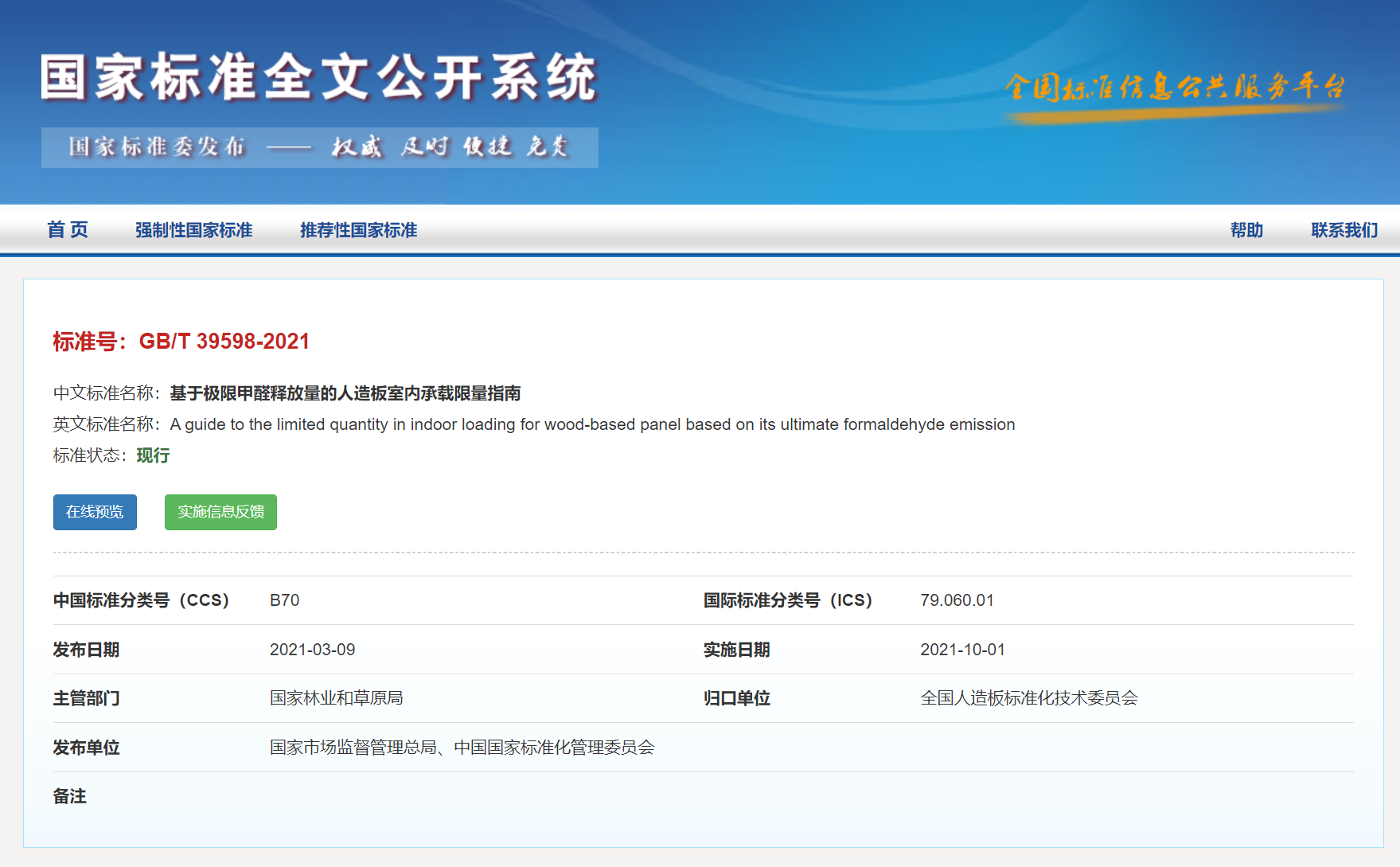Click 国家林业和草原局 department value
The width and height of the screenshot is (1400, 867).
pyautogui.click(x=336, y=698)
